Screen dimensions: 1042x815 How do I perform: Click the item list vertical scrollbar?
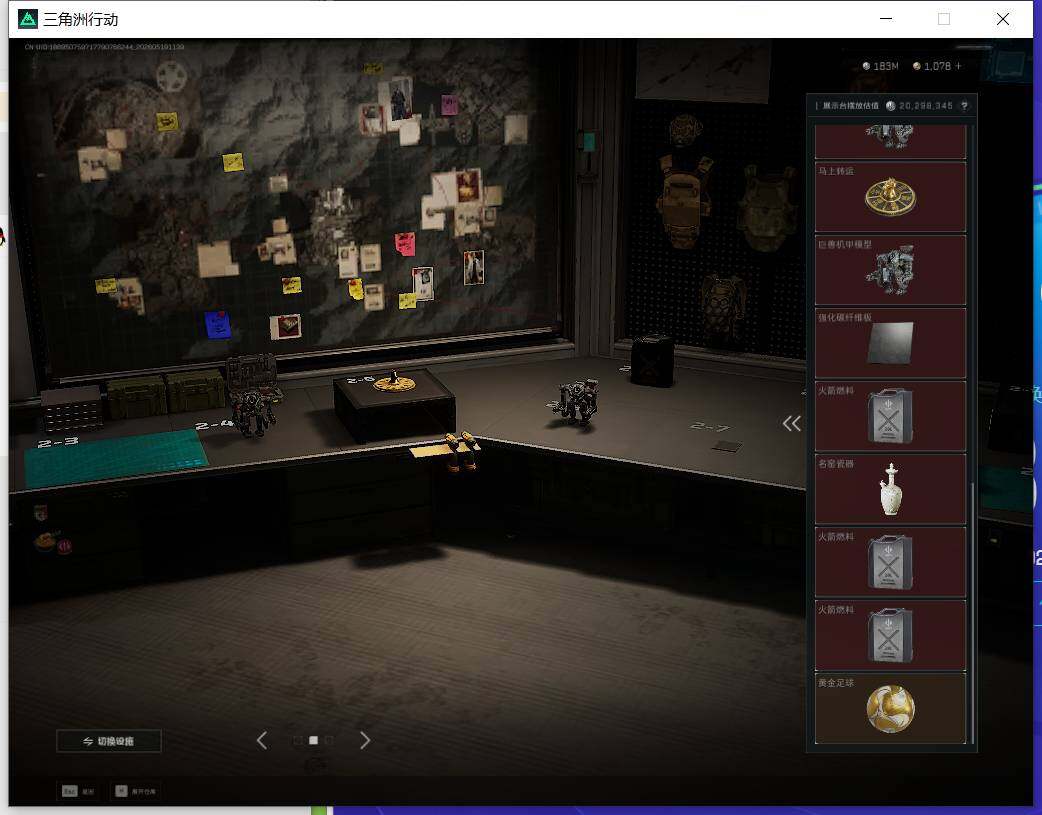click(x=972, y=612)
